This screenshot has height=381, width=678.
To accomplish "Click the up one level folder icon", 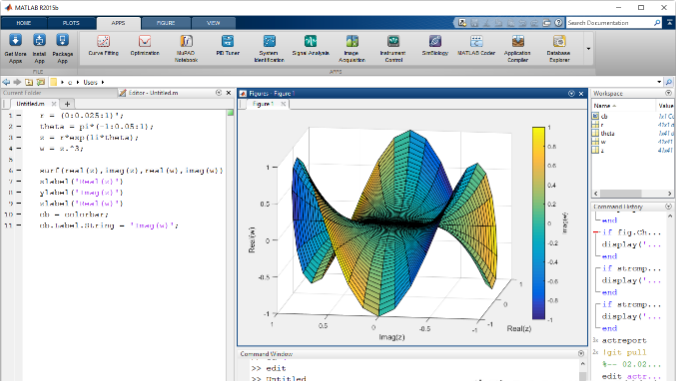I will (x=29, y=82).
